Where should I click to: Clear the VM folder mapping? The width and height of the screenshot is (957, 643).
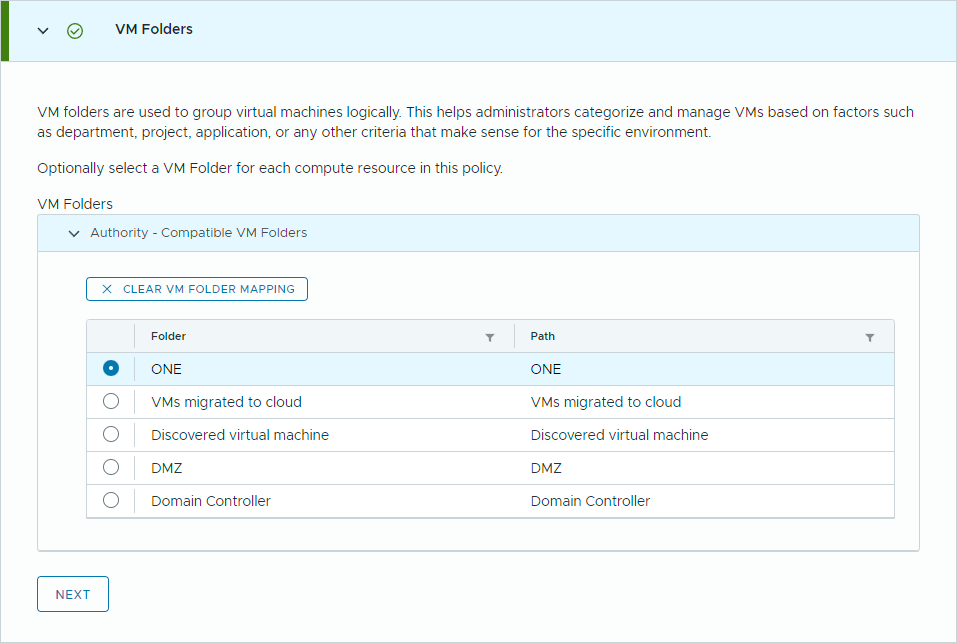click(197, 289)
